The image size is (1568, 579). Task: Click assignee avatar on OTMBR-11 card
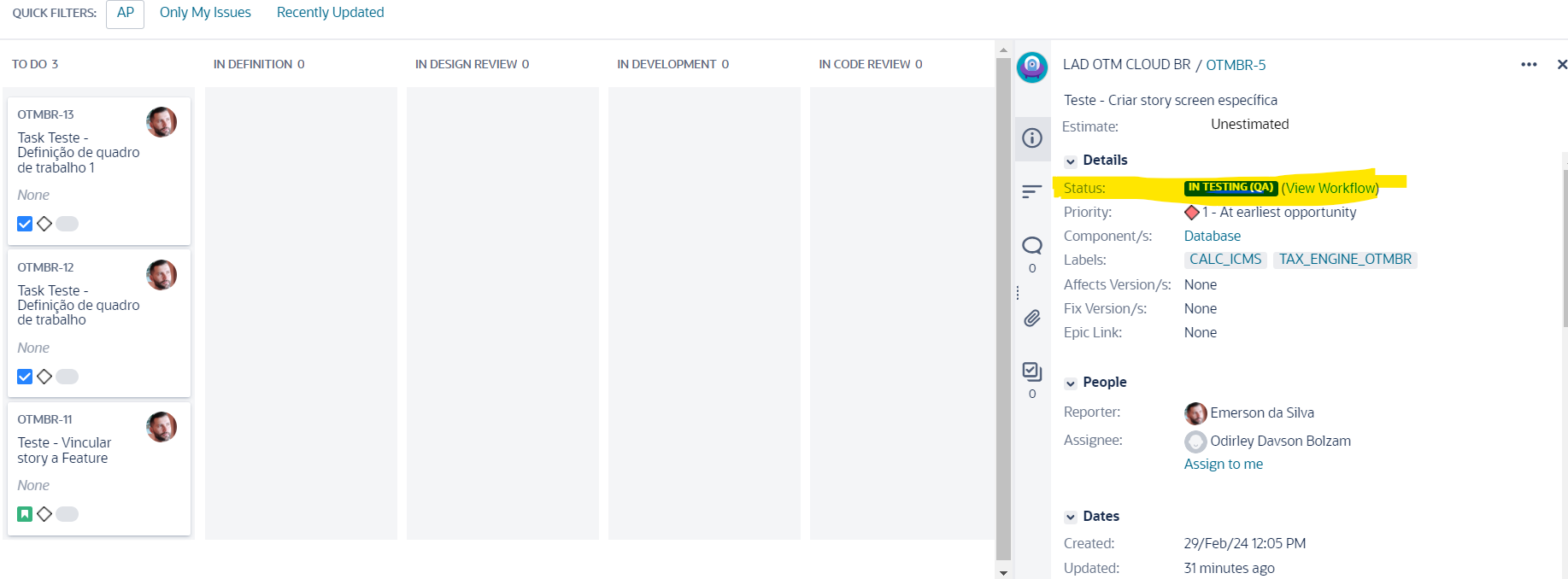tap(161, 427)
